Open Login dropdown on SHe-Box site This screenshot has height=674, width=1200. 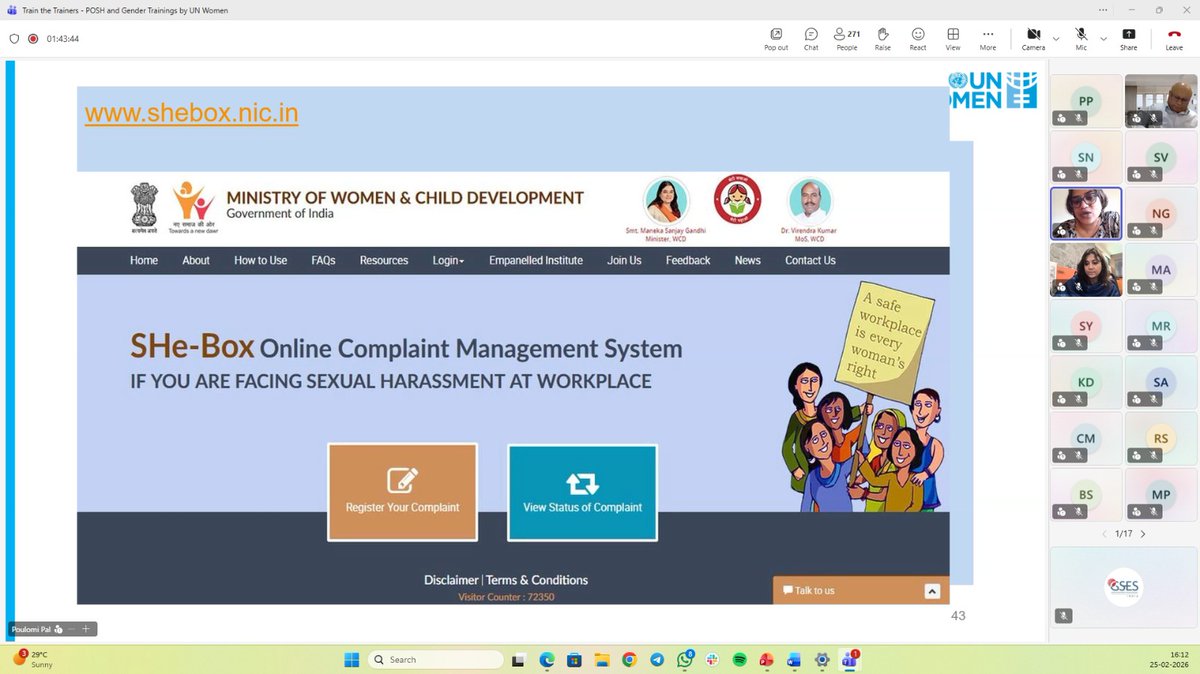point(448,260)
